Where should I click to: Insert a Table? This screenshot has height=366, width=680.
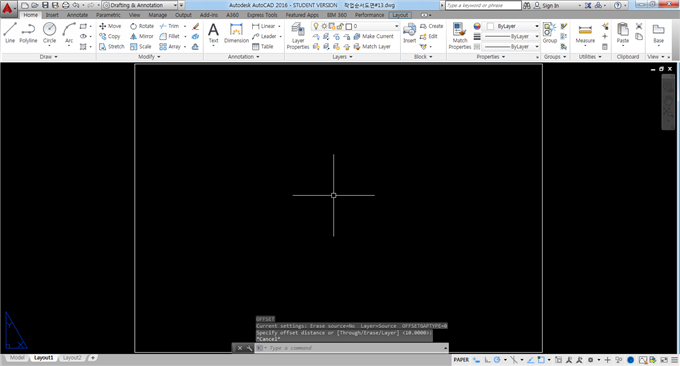[x=263, y=46]
